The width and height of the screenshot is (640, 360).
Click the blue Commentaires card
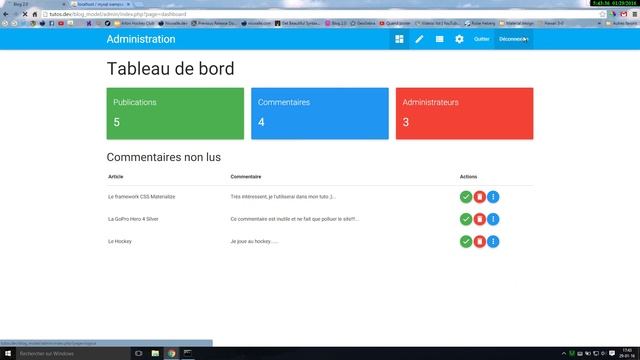(320, 113)
